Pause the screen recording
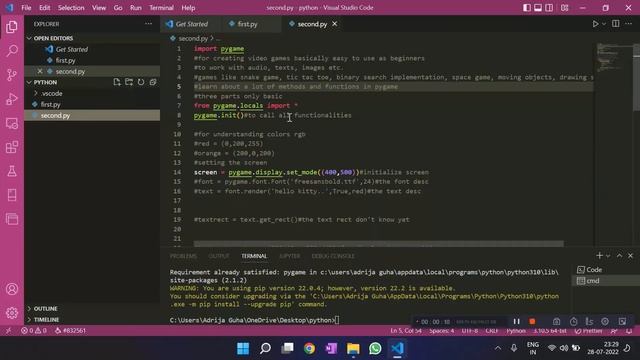 tap(516, 322)
